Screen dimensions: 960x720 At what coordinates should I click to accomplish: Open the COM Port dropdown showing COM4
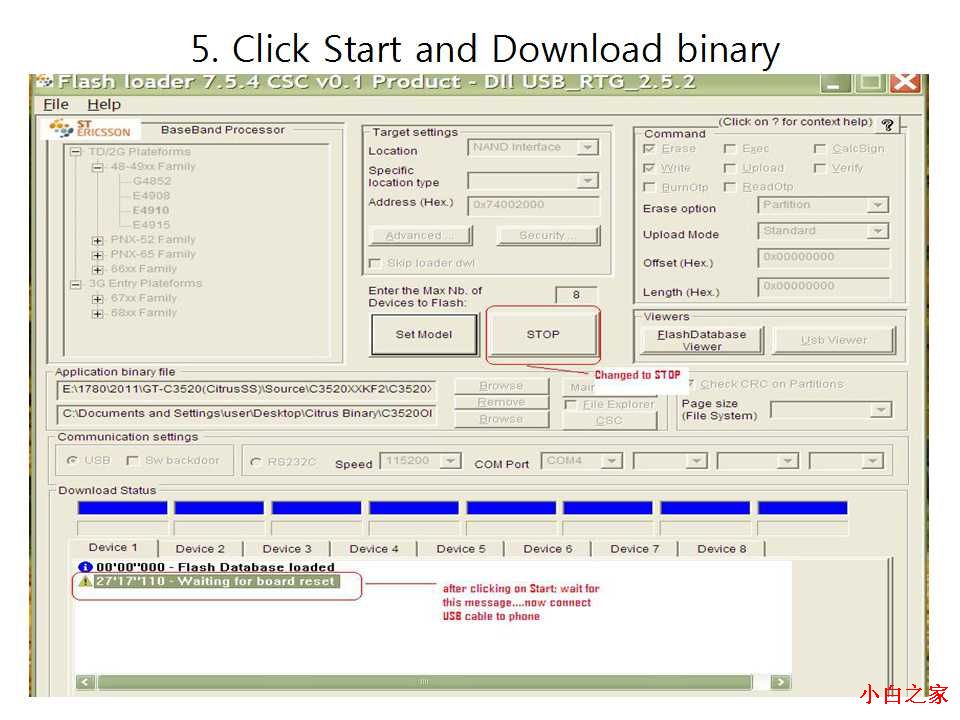click(x=611, y=460)
